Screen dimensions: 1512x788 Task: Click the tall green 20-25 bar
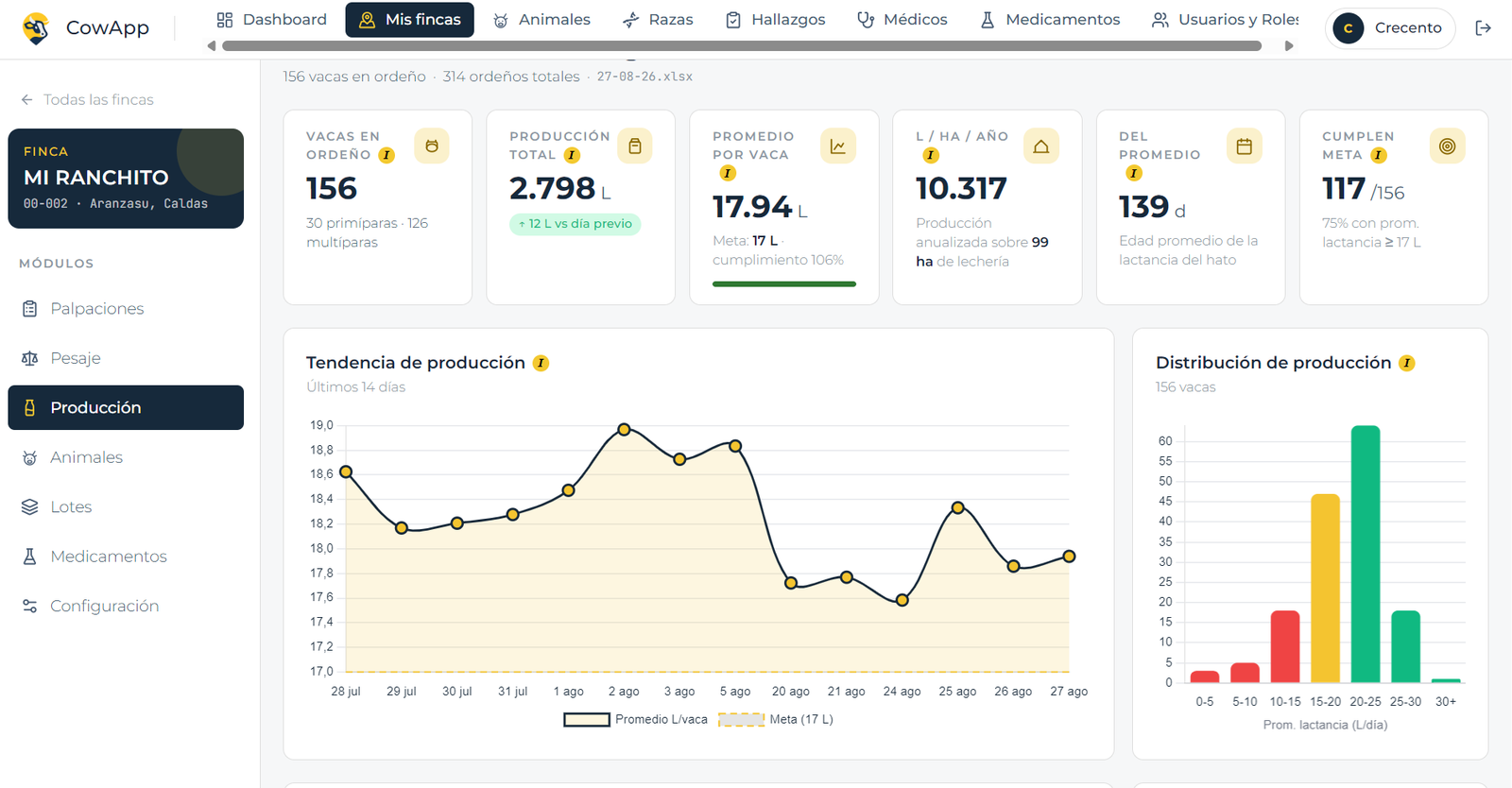pos(1366,554)
